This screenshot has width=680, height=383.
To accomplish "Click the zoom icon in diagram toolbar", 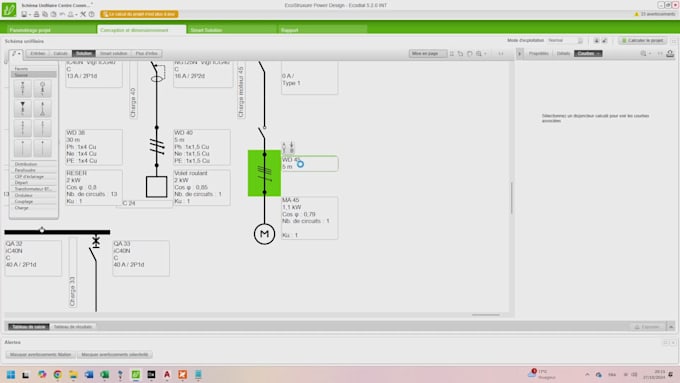I will [479, 54].
